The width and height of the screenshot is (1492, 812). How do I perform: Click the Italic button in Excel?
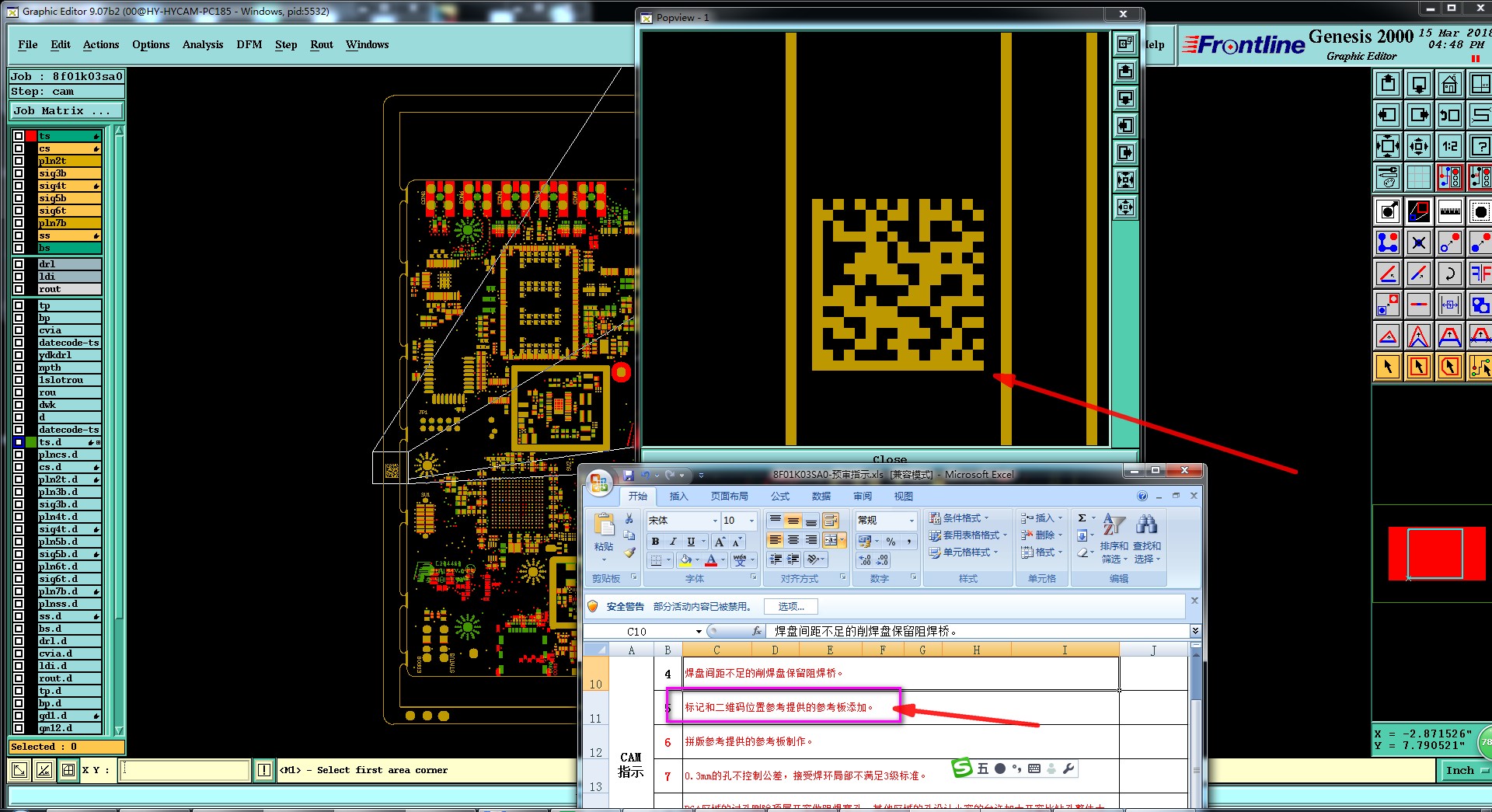(673, 542)
